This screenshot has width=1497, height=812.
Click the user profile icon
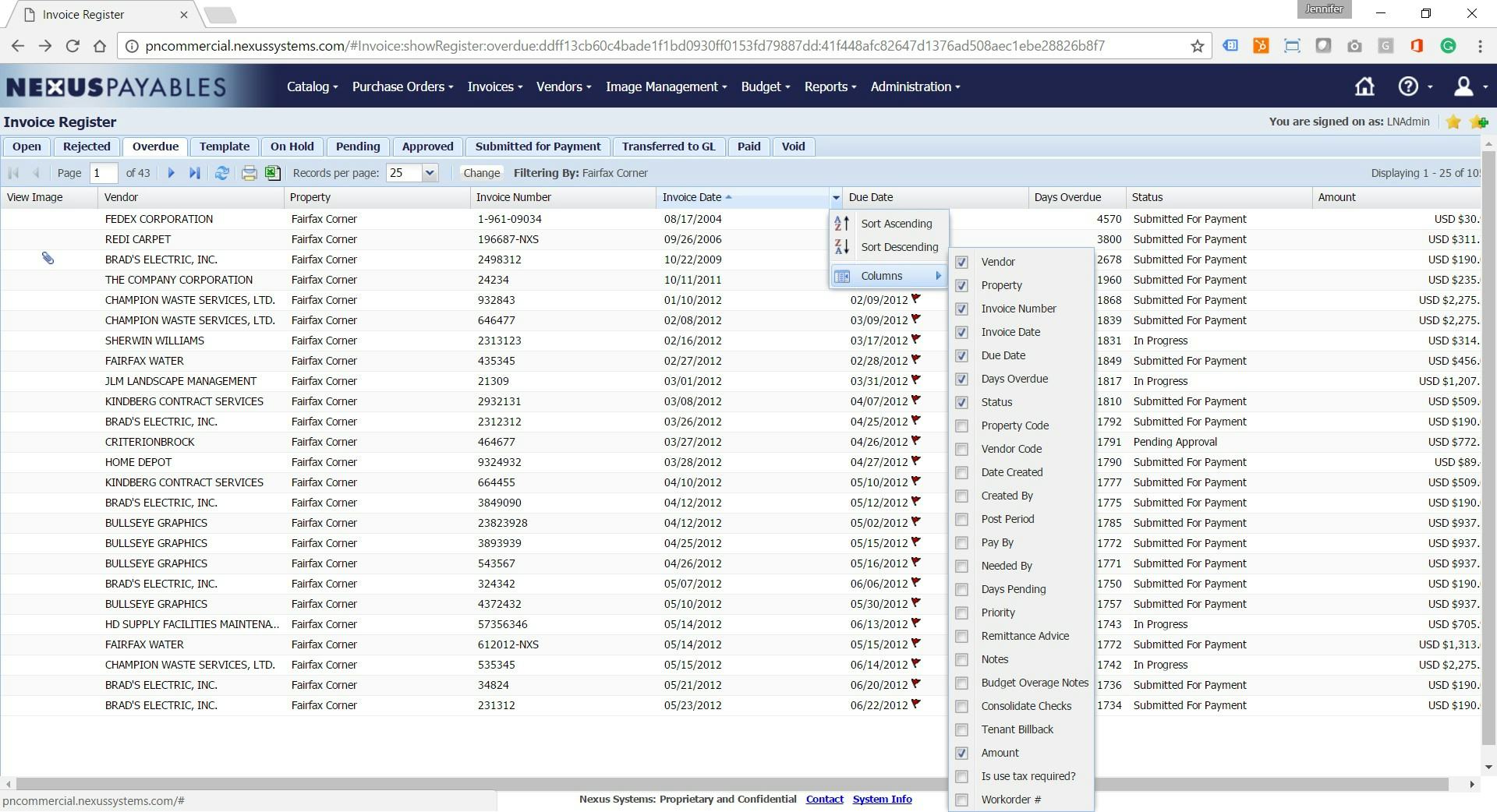click(1463, 86)
